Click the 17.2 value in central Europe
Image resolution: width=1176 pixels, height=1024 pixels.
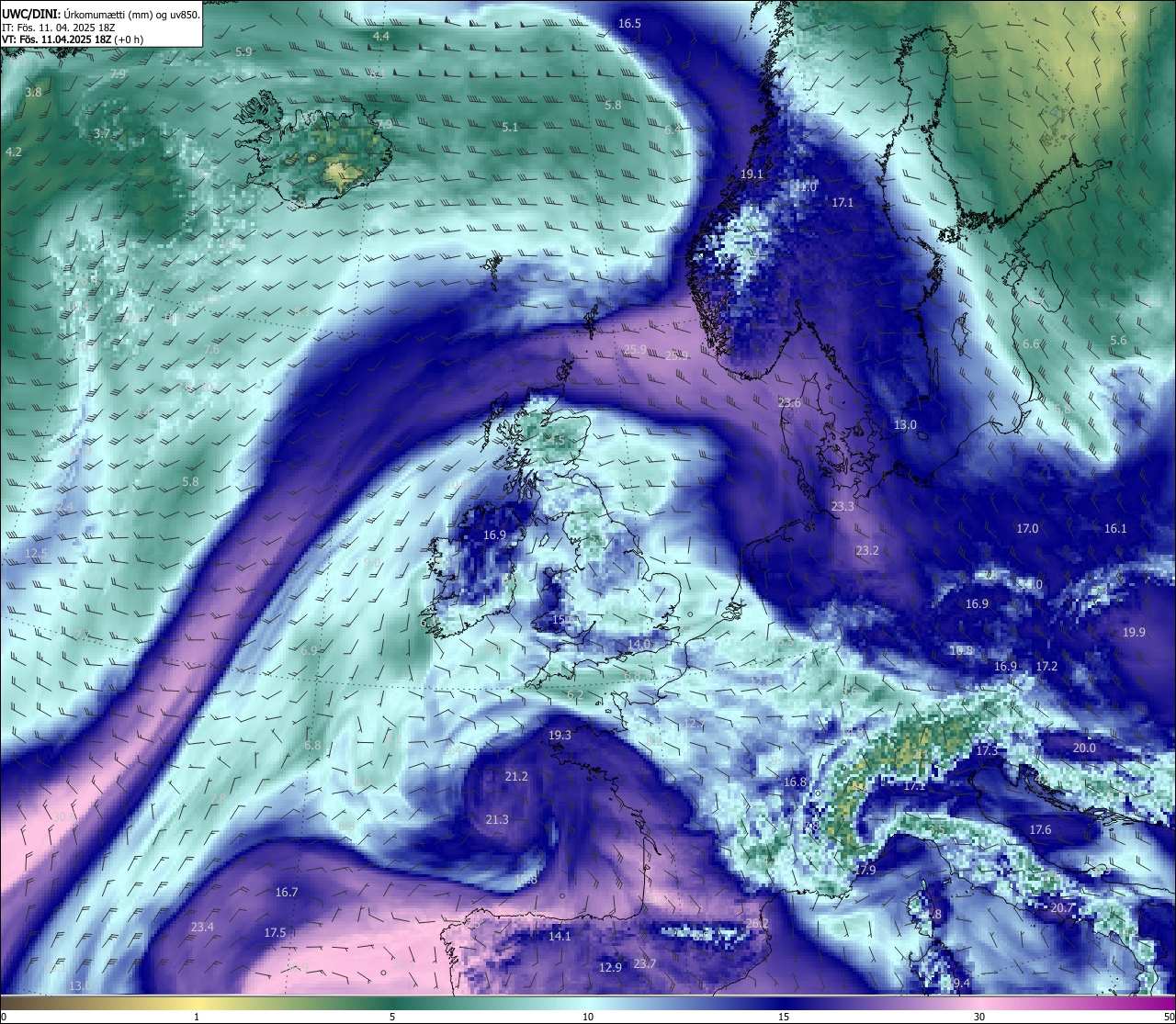tap(1046, 667)
